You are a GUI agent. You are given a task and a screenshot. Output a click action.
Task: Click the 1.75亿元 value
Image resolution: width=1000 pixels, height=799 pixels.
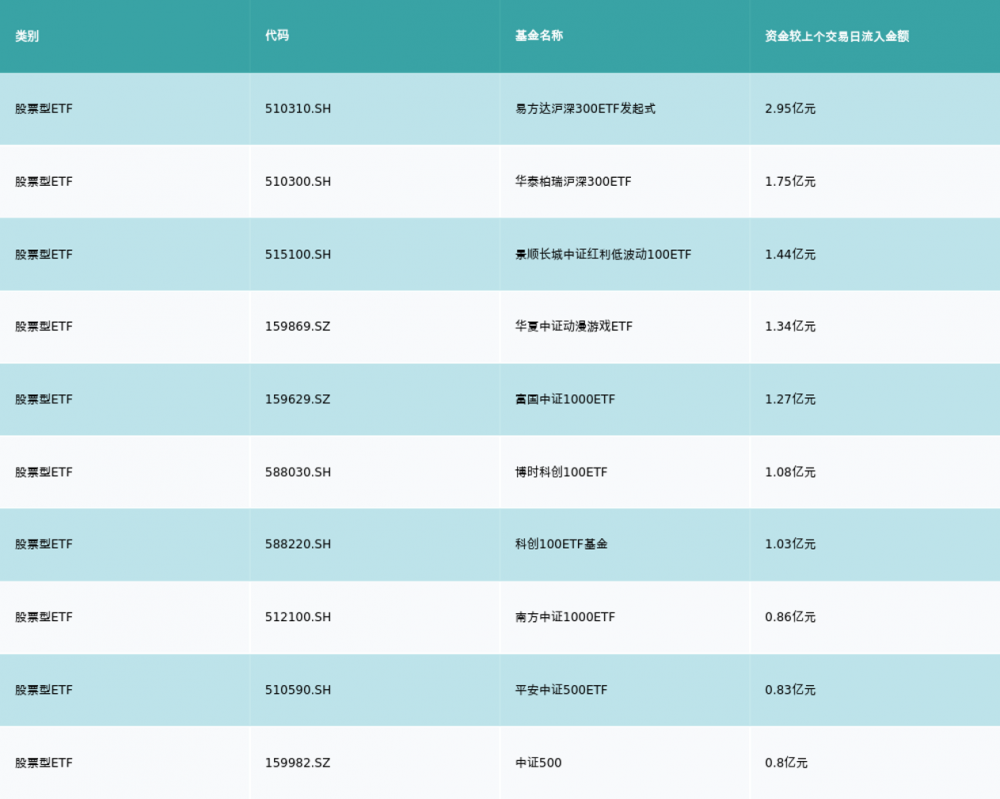pos(790,181)
